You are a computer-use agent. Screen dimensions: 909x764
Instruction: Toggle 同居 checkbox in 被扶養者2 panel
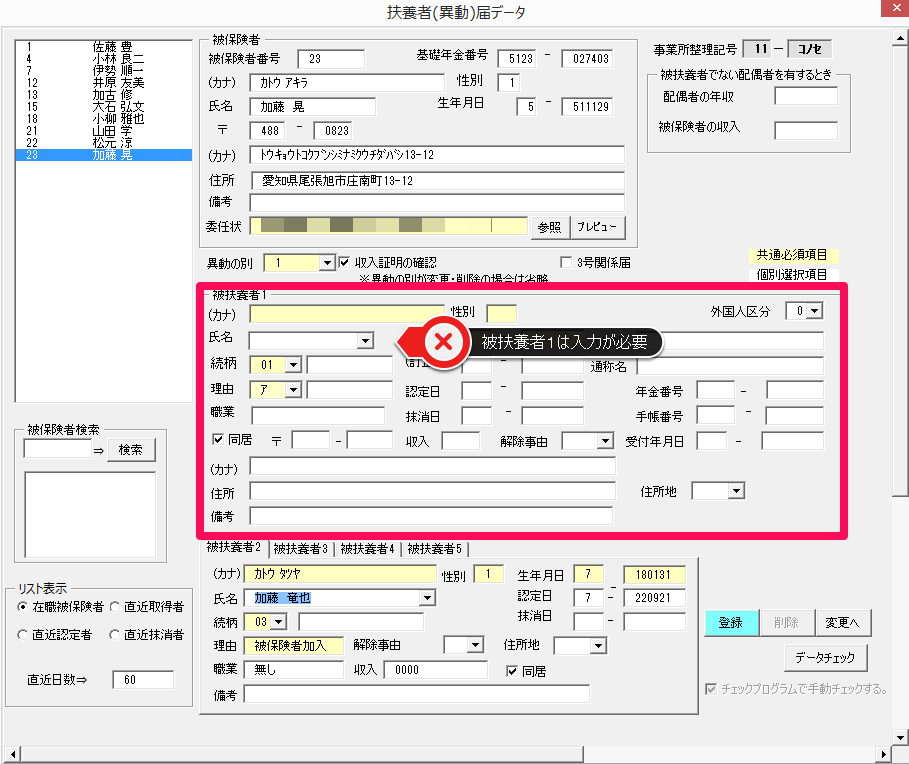point(512,671)
